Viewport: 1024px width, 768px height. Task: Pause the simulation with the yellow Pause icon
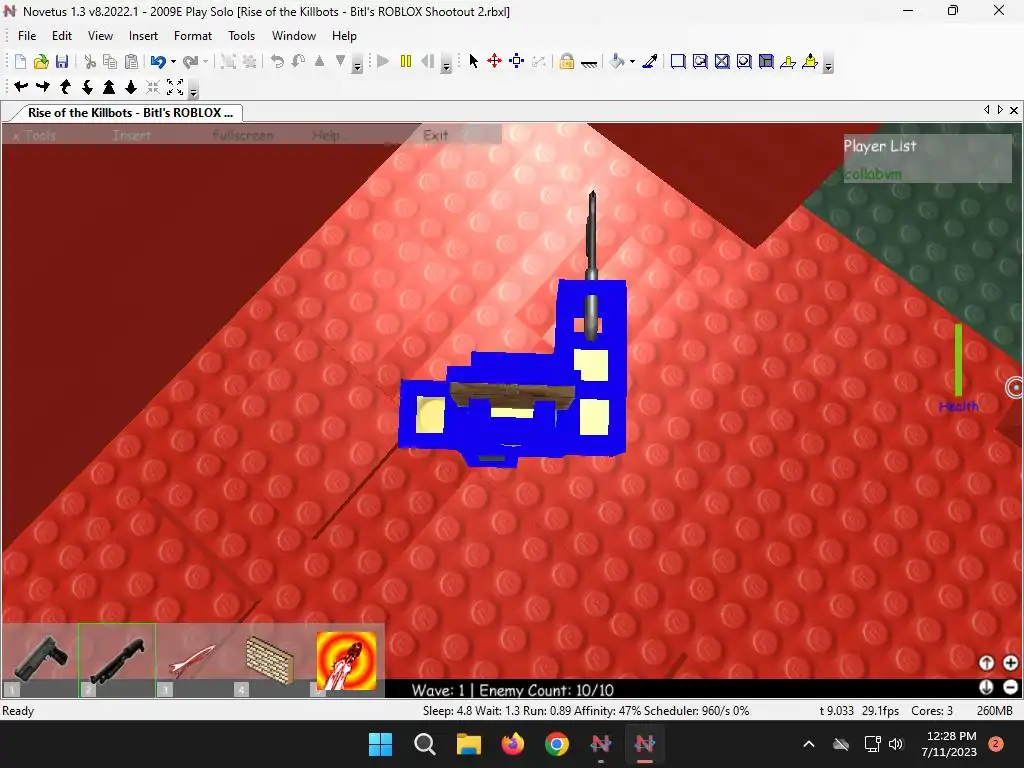pos(406,61)
